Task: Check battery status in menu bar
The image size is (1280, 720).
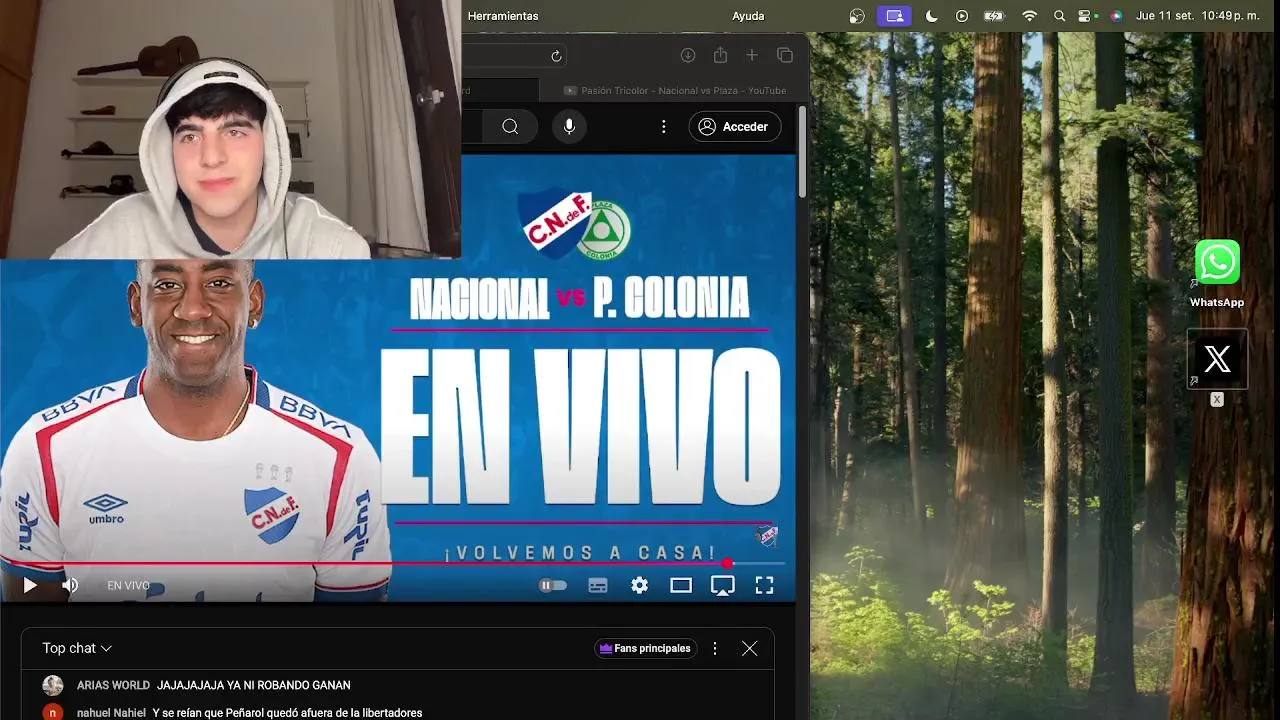Action: [x=994, y=16]
